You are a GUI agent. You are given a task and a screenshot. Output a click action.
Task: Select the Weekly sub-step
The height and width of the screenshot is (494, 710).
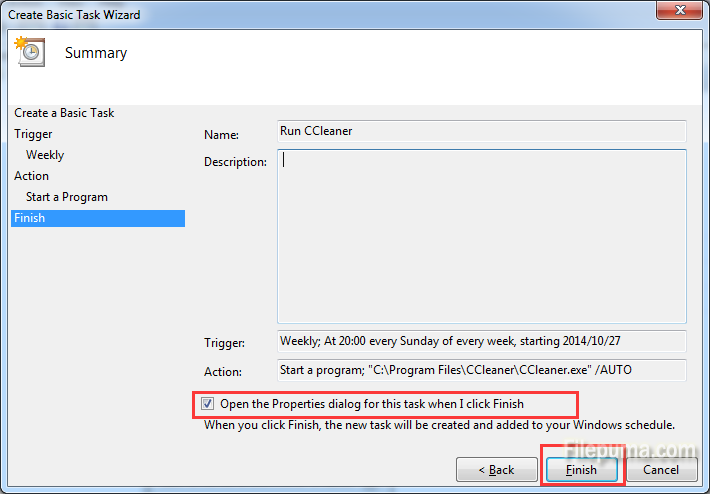pos(45,155)
